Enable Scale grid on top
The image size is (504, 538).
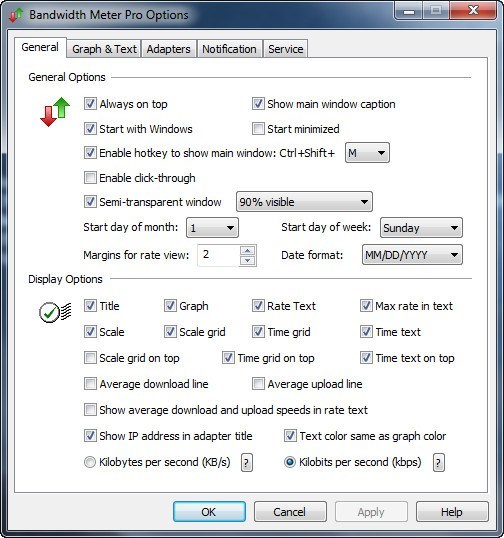[90, 358]
